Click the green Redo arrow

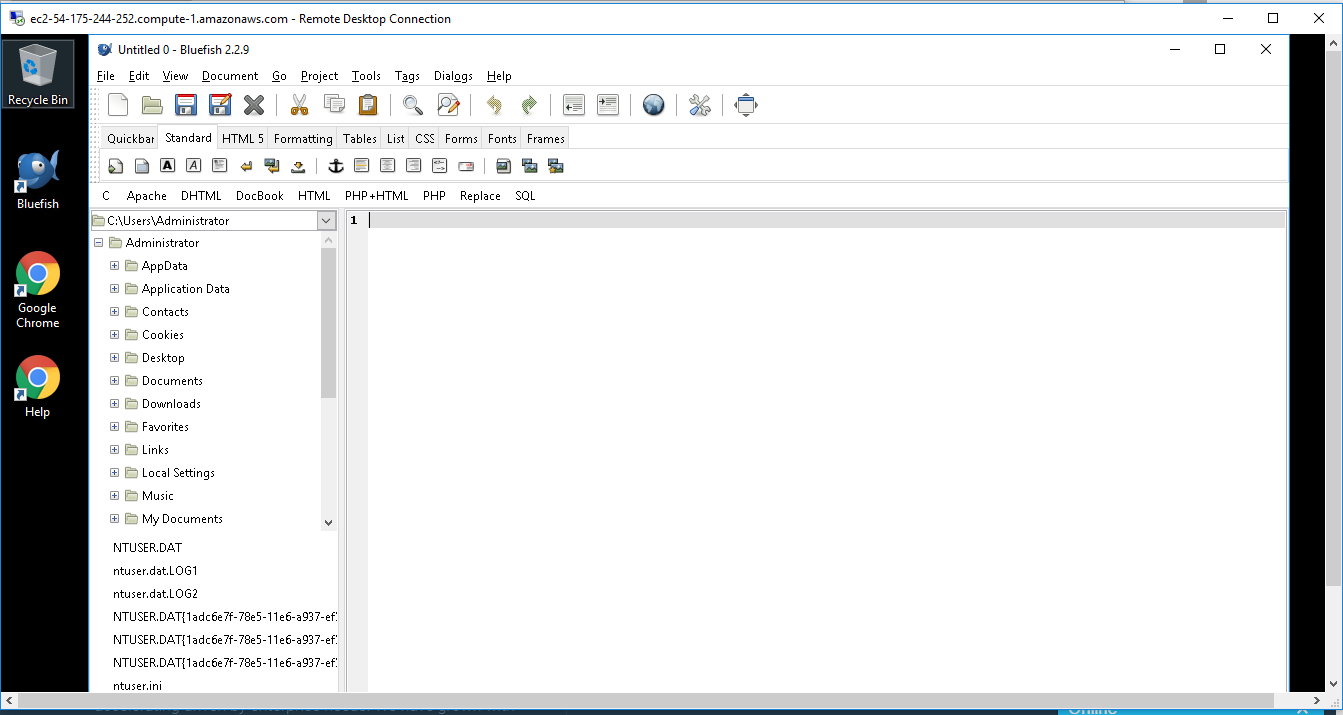point(529,105)
